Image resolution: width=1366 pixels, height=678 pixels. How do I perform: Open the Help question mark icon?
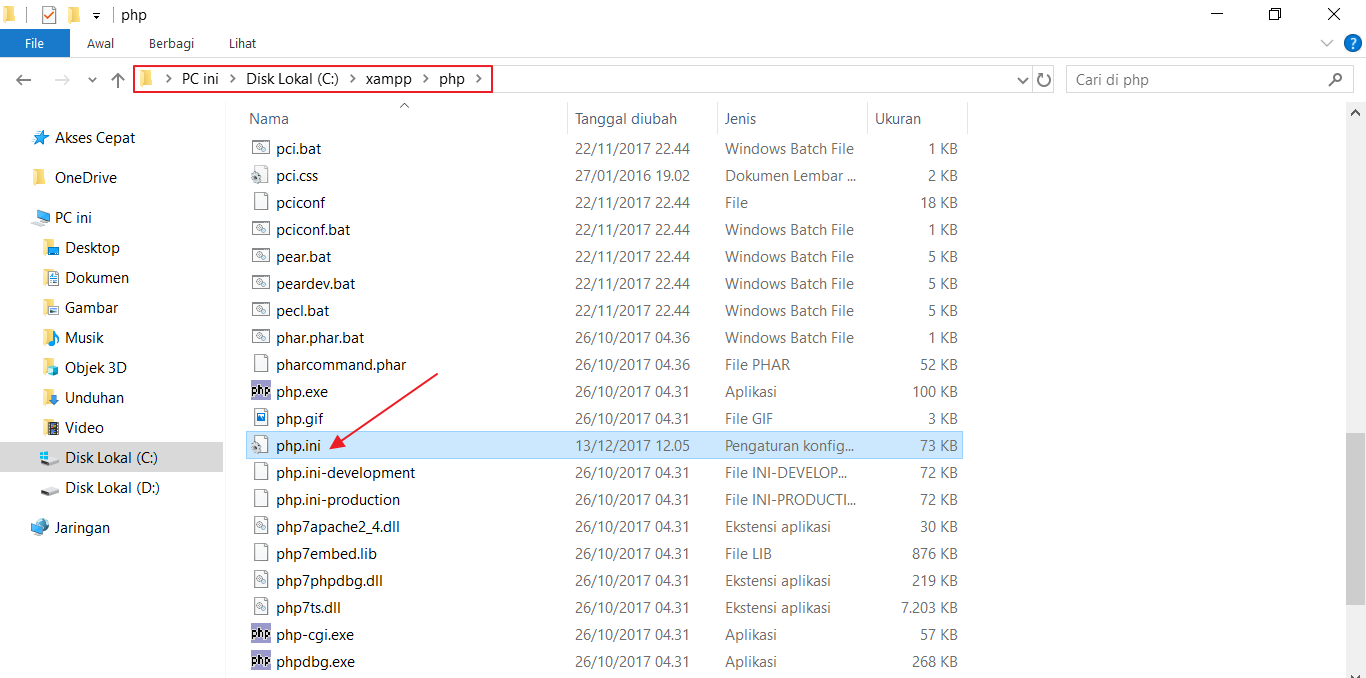pyautogui.click(x=1353, y=43)
